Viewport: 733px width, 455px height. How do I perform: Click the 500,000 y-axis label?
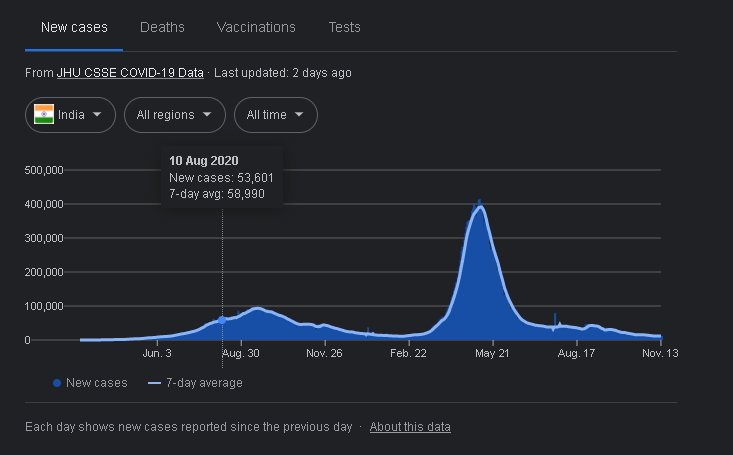coord(44,170)
